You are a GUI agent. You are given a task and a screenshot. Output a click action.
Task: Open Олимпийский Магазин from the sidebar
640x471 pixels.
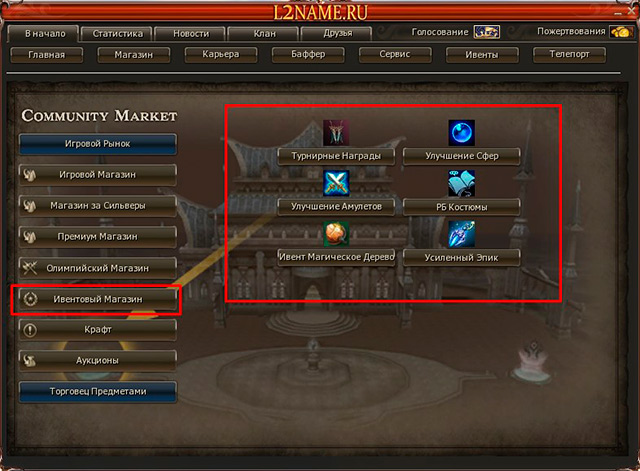(98, 268)
